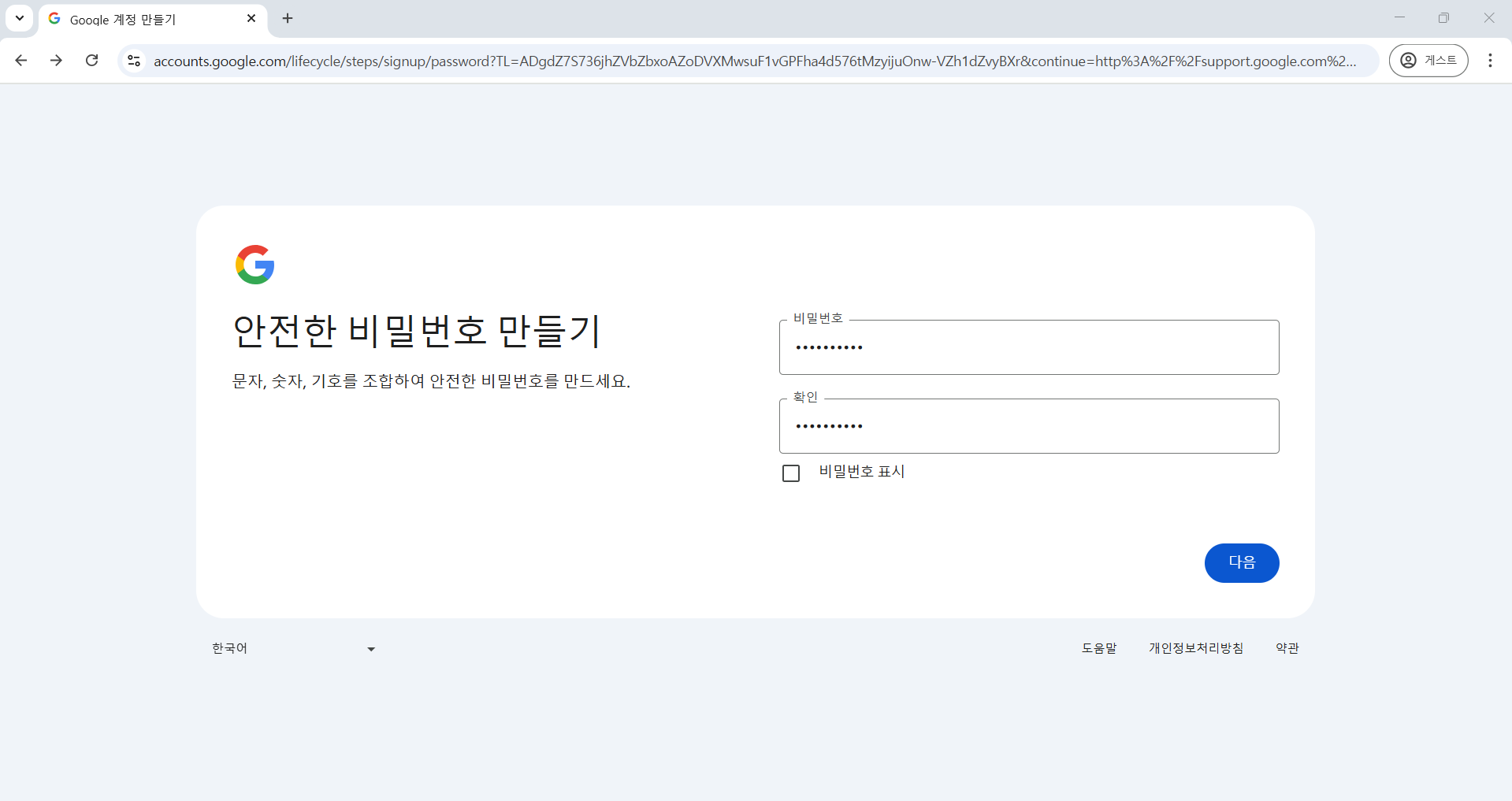Click the browser forward navigation icon
1512x801 pixels.
click(x=56, y=60)
